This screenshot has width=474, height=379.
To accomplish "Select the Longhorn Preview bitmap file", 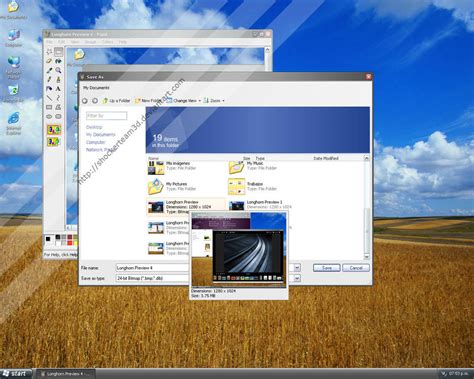I will 186,207.
